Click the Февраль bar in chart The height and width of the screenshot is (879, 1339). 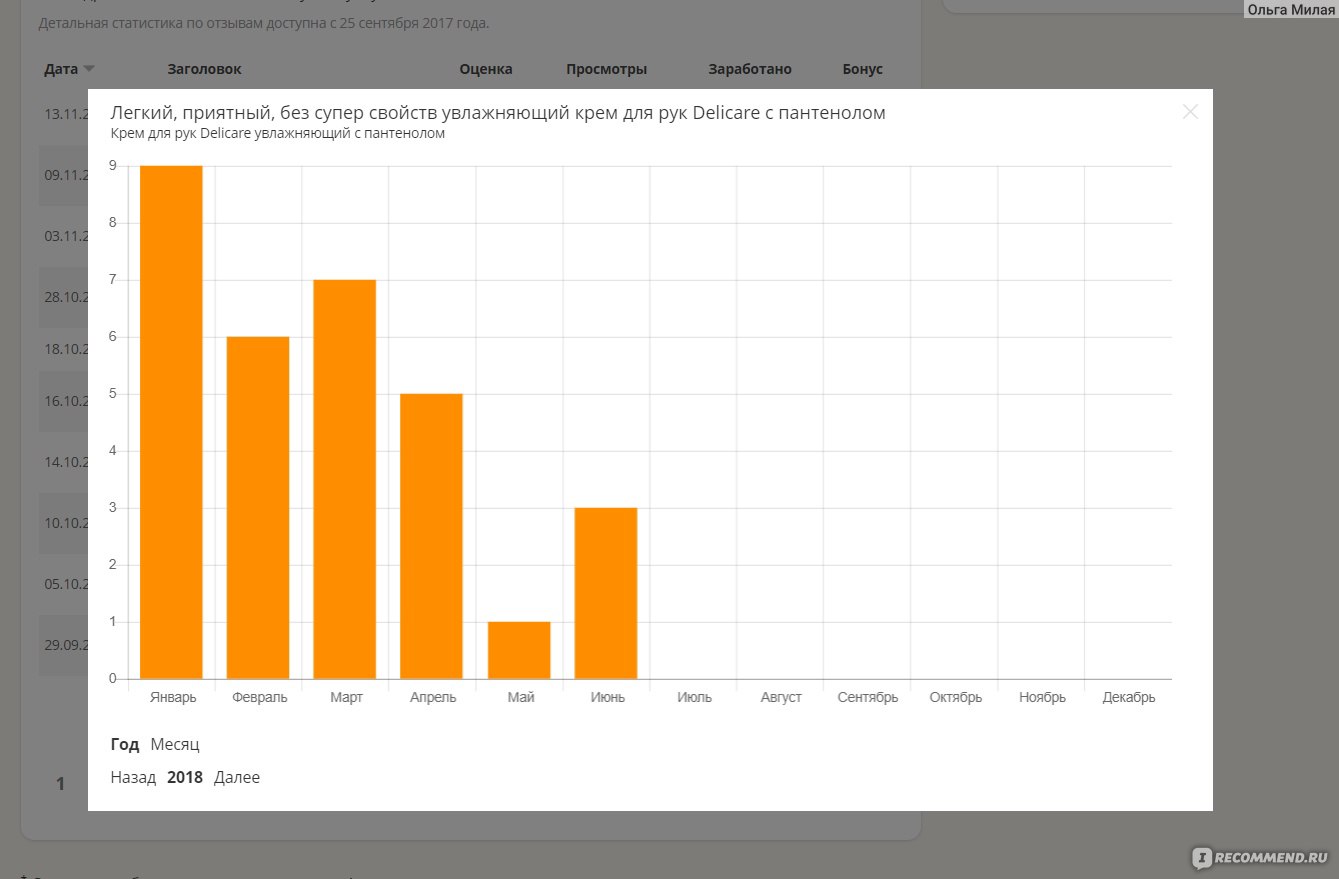click(258, 508)
